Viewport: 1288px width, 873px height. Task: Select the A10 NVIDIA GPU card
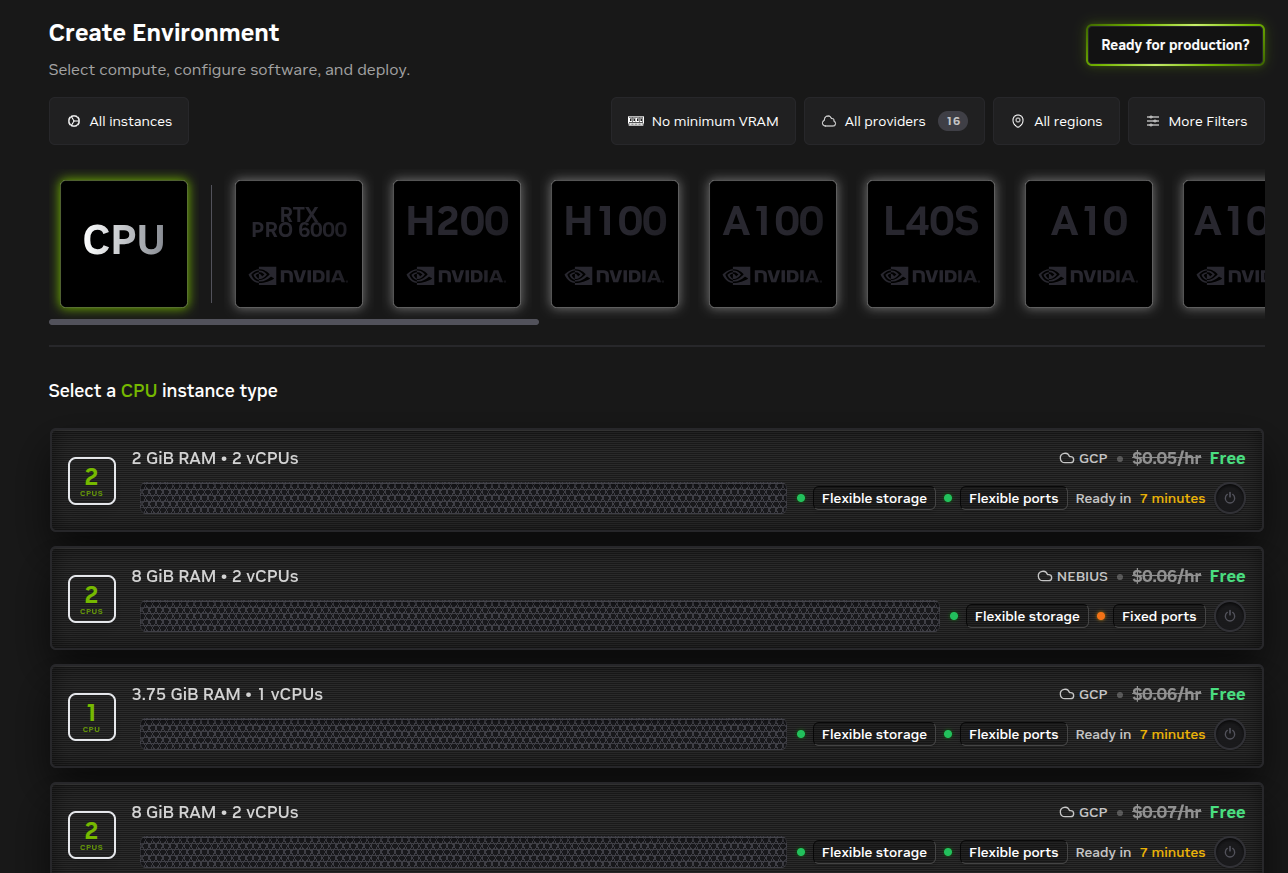tap(1089, 244)
